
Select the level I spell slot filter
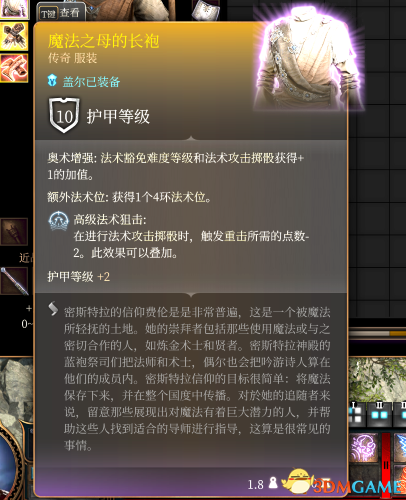(x=356, y=414)
